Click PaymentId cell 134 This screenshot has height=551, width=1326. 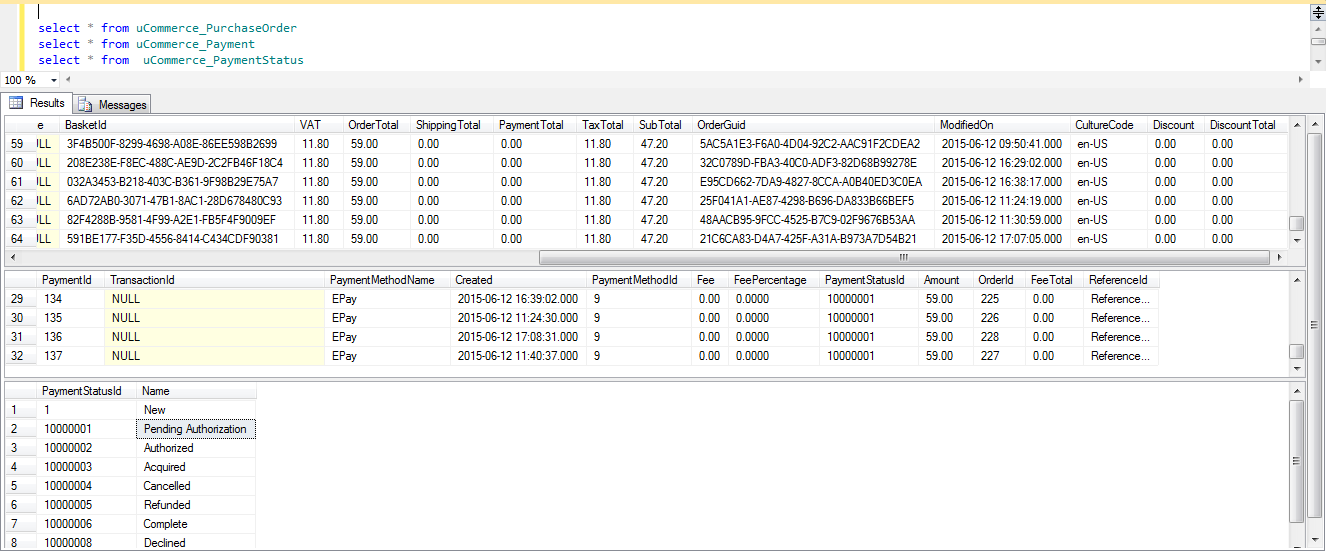click(x=71, y=299)
